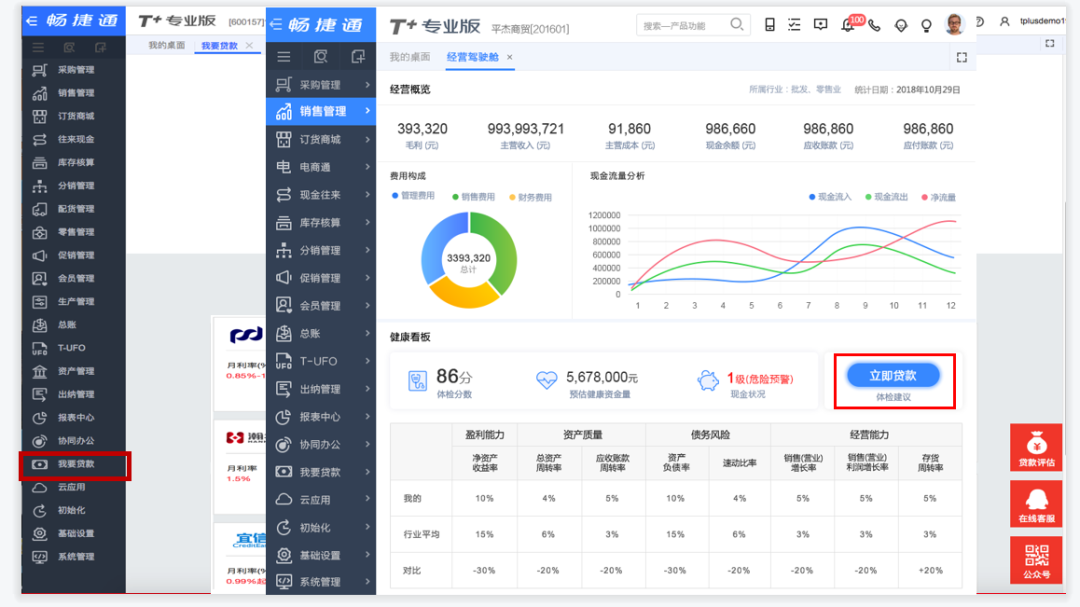Screen dimensions: 1080x607
Task: Open 订货商城 in front sidebar
Action: click(321, 139)
